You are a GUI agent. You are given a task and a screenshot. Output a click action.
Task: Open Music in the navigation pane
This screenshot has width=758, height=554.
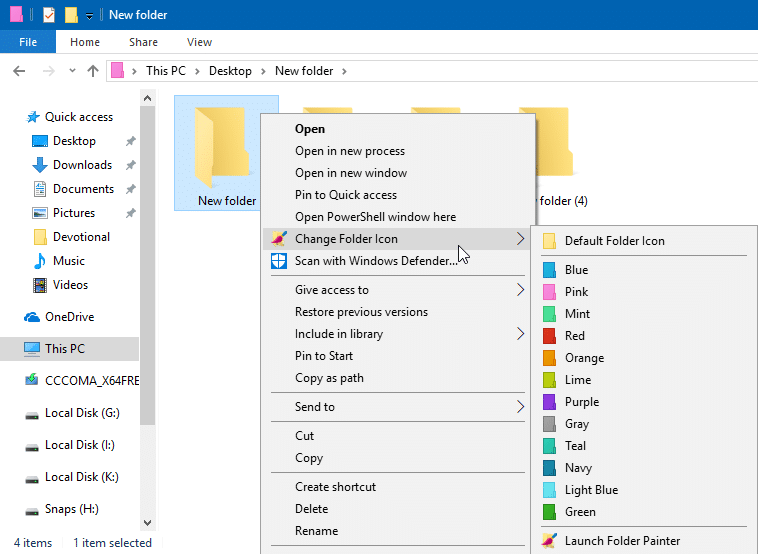(59, 261)
